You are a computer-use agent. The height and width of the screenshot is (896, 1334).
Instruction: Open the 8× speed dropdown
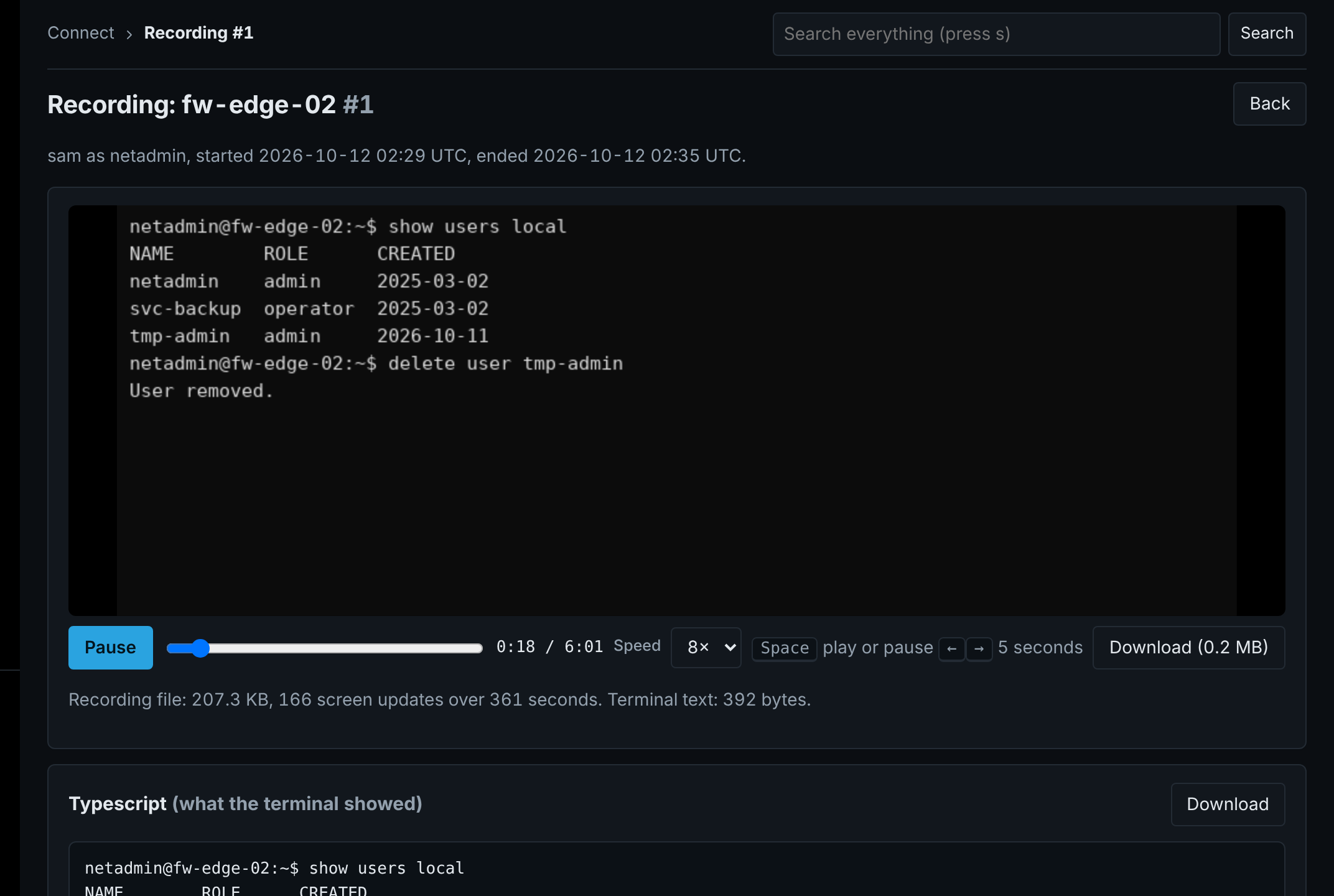pyautogui.click(x=706, y=648)
